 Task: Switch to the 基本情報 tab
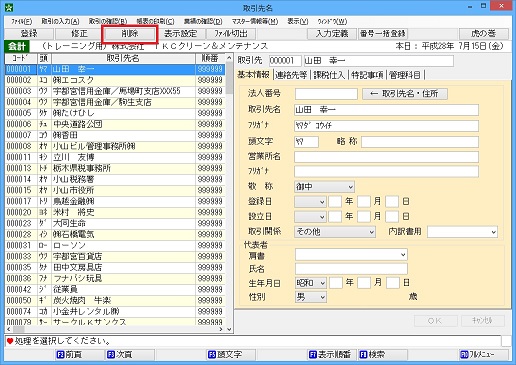click(254, 75)
